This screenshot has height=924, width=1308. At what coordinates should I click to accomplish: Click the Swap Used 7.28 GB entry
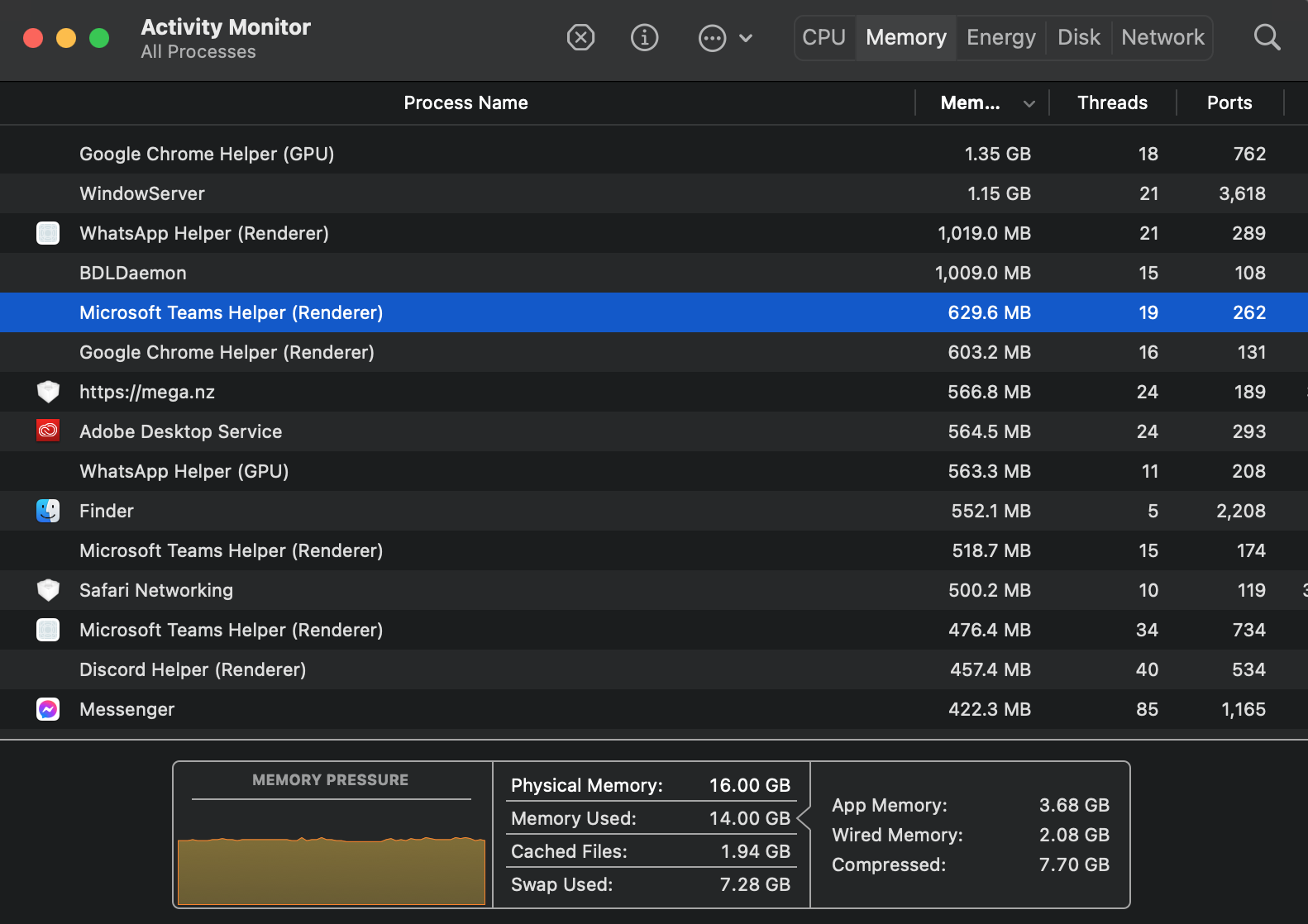651,884
